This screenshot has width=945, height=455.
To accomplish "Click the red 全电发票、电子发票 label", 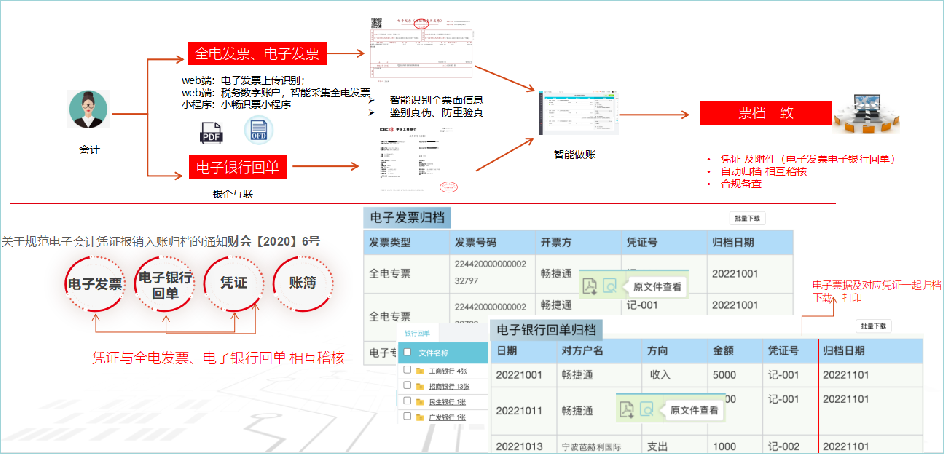I will [257, 54].
